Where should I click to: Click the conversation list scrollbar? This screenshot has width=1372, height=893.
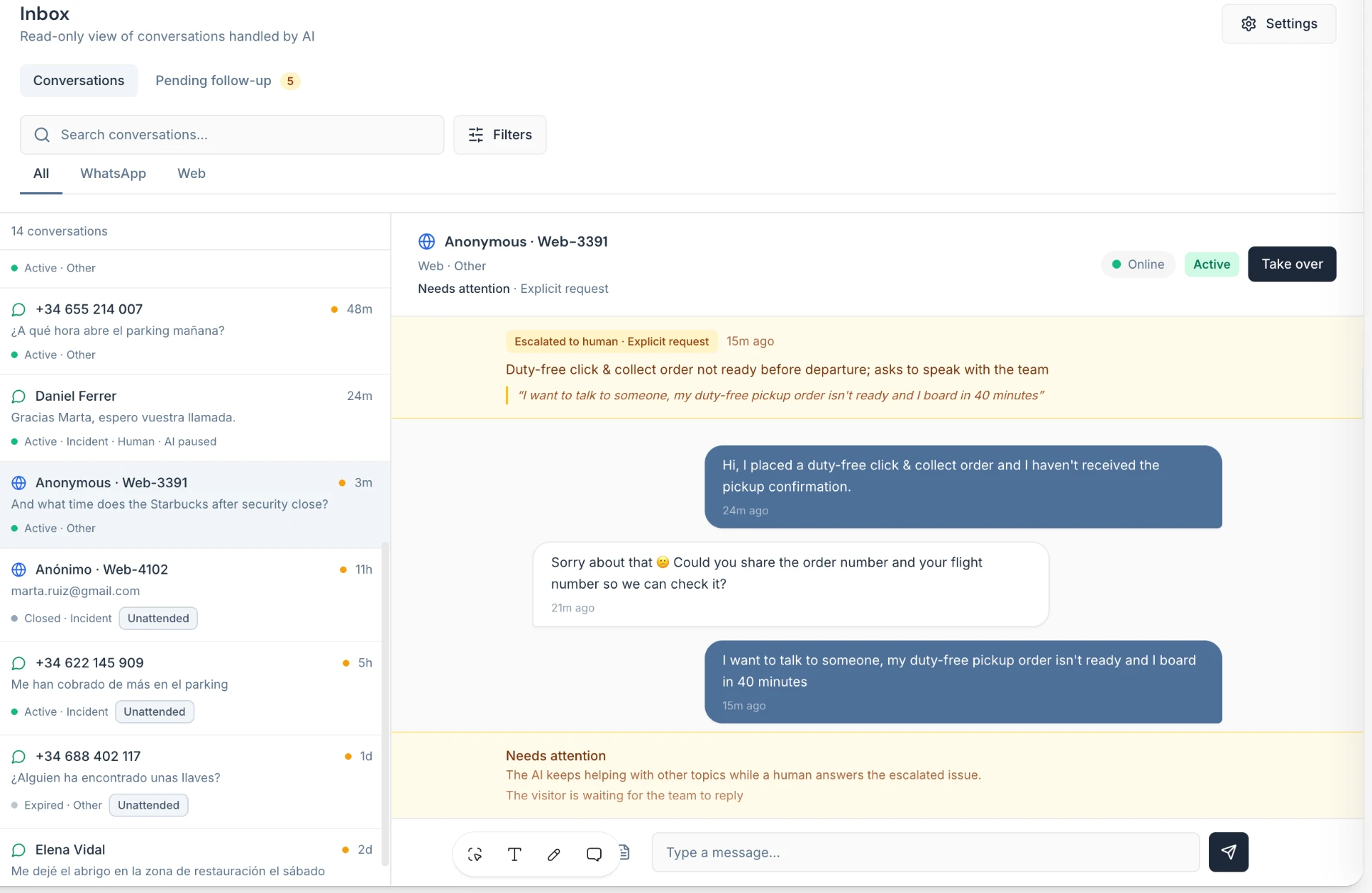(385, 704)
